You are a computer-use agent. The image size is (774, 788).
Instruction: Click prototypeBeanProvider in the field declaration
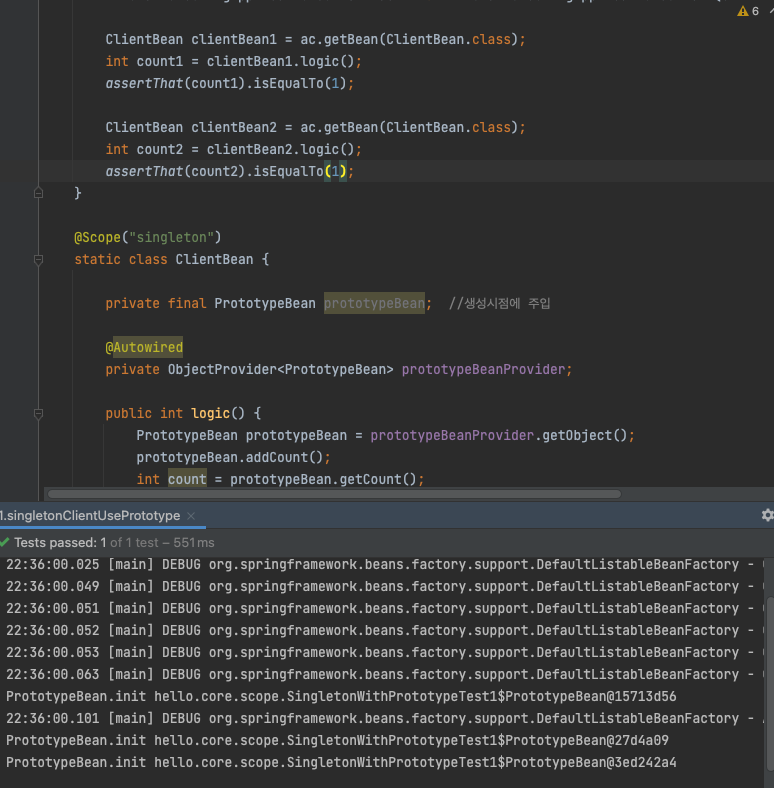(483, 369)
